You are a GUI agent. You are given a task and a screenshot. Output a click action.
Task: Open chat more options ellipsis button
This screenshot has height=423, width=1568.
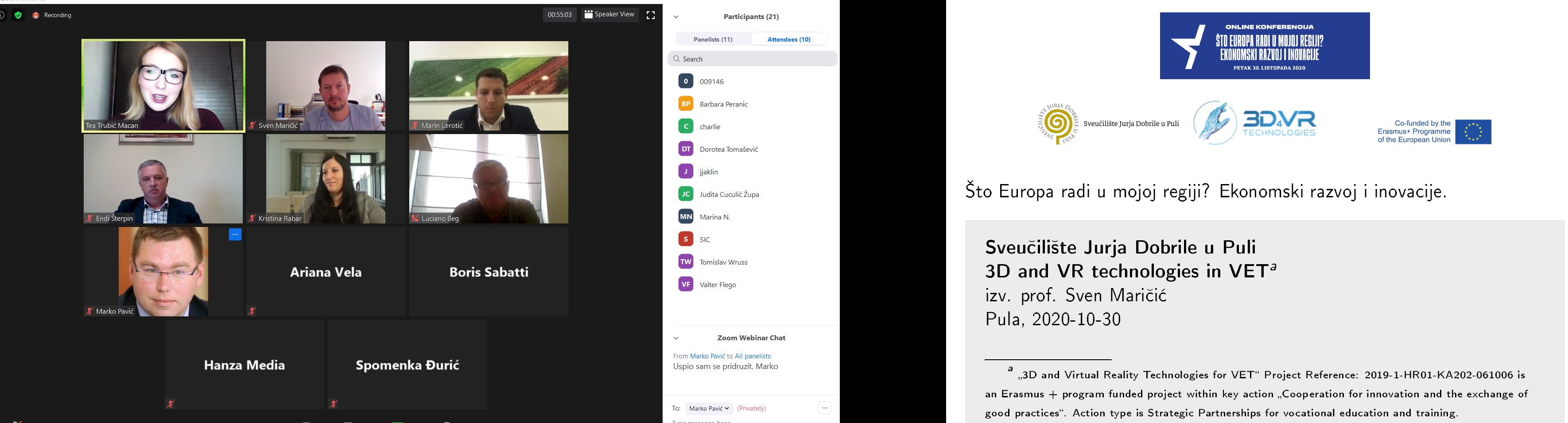(824, 408)
